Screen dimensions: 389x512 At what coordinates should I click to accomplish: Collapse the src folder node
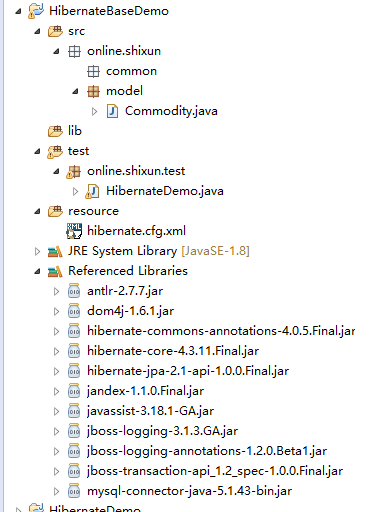coord(38,32)
